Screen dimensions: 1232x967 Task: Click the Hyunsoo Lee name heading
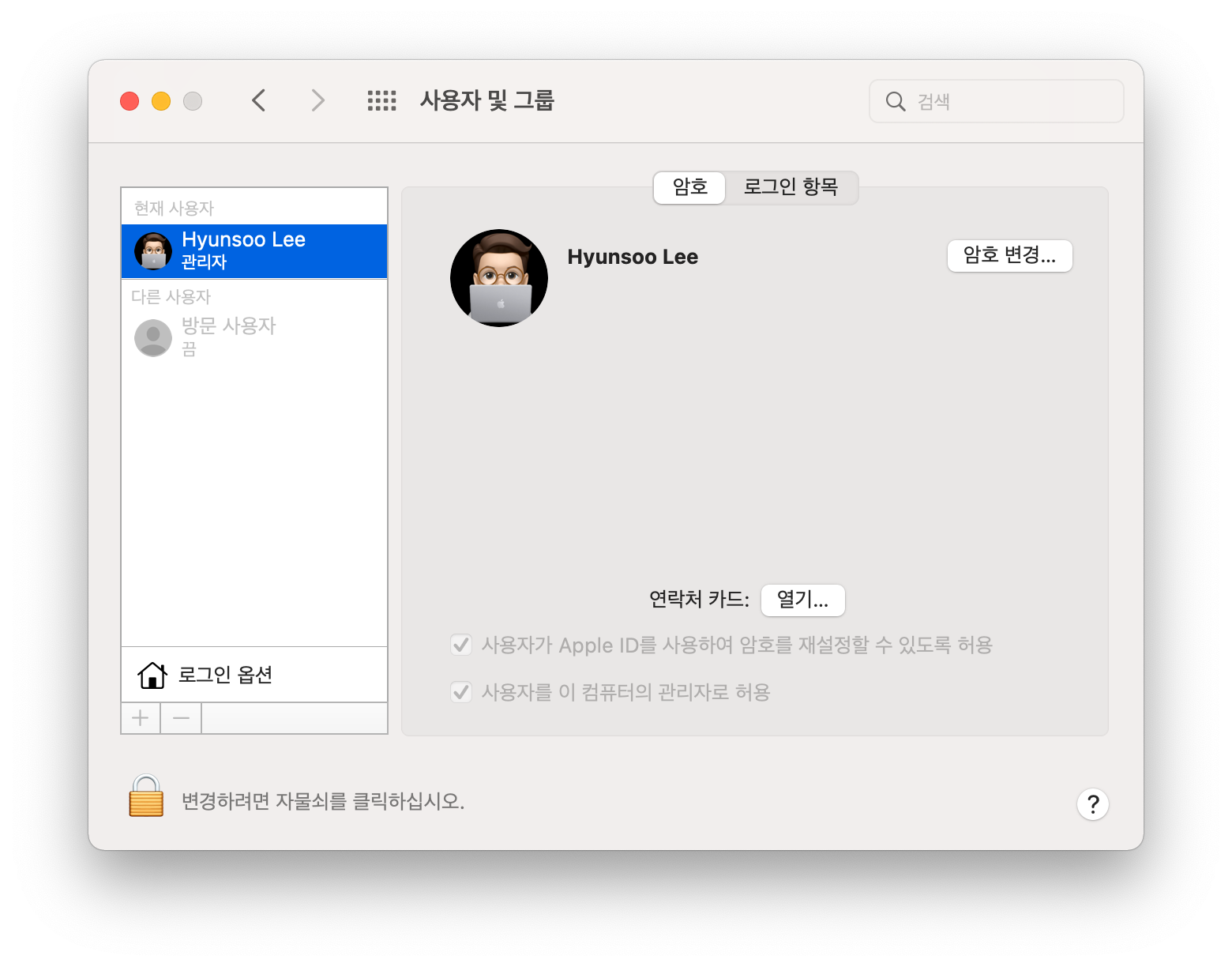633,257
